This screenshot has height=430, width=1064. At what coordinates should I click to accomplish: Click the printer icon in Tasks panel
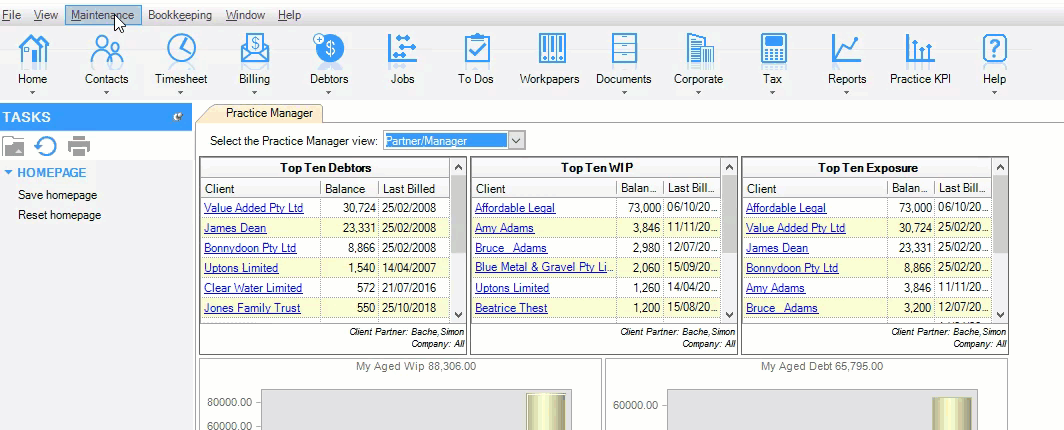coord(79,147)
